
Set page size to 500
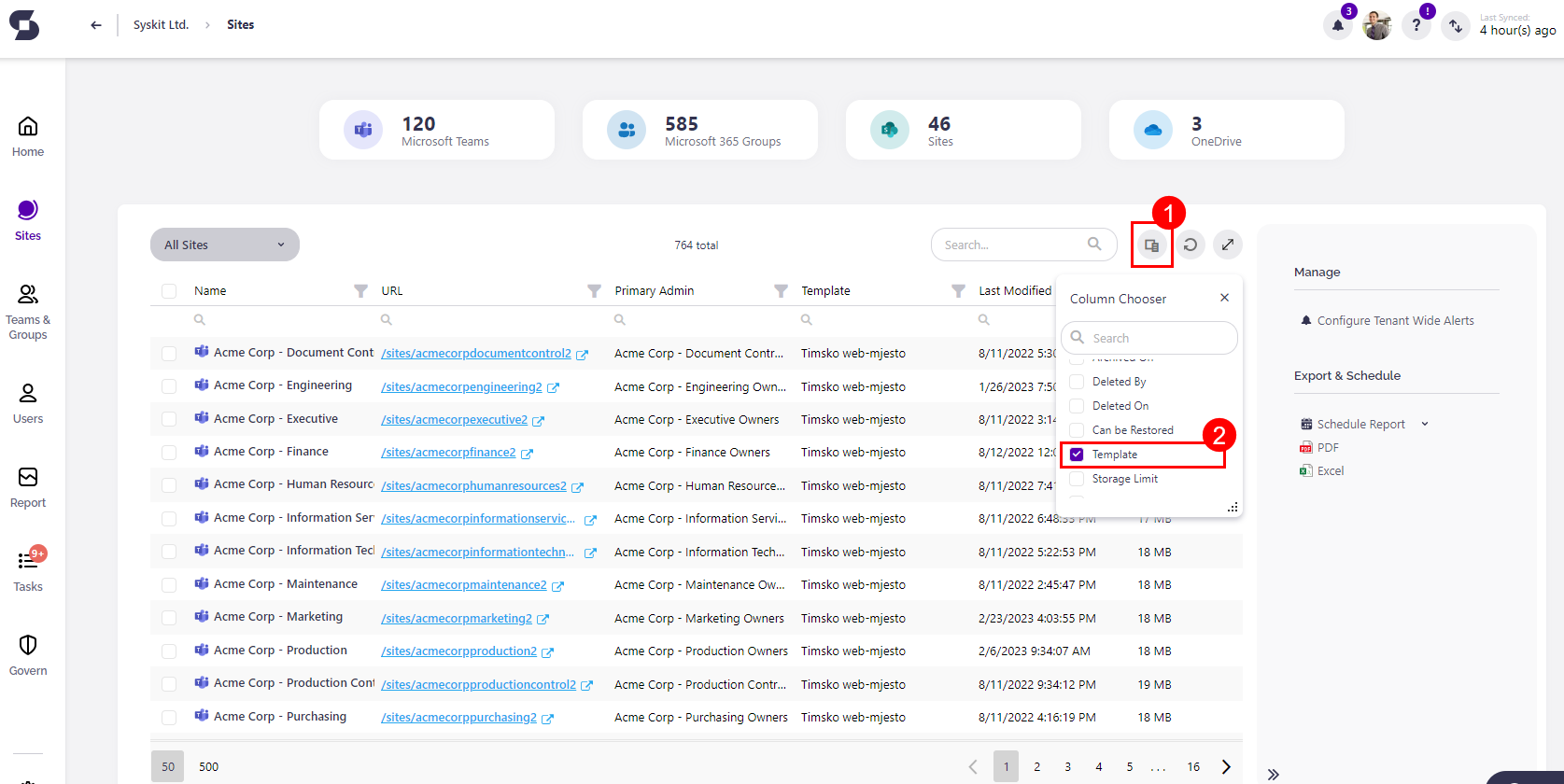pos(208,767)
